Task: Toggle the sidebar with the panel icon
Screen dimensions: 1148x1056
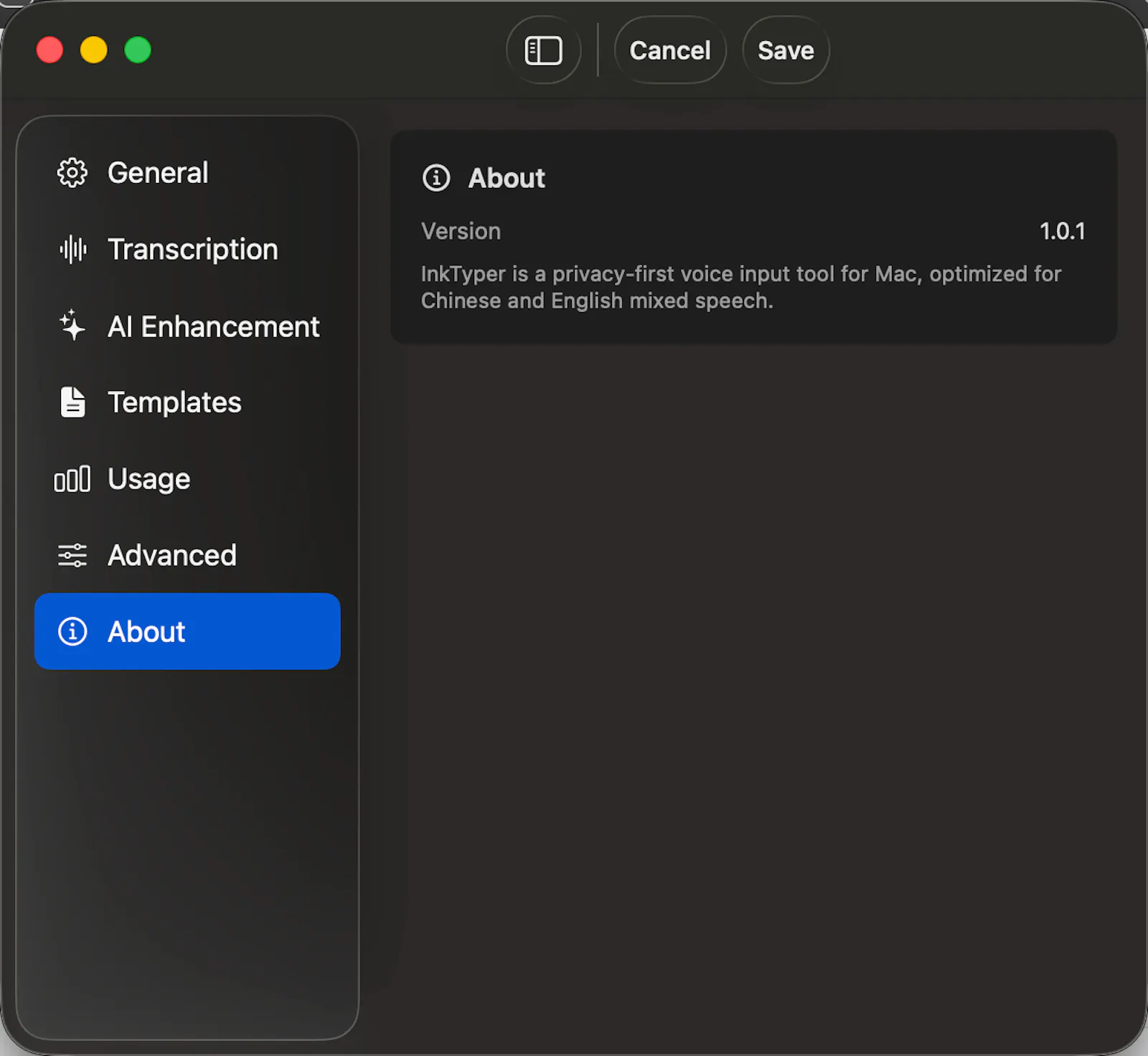Action: coord(543,50)
